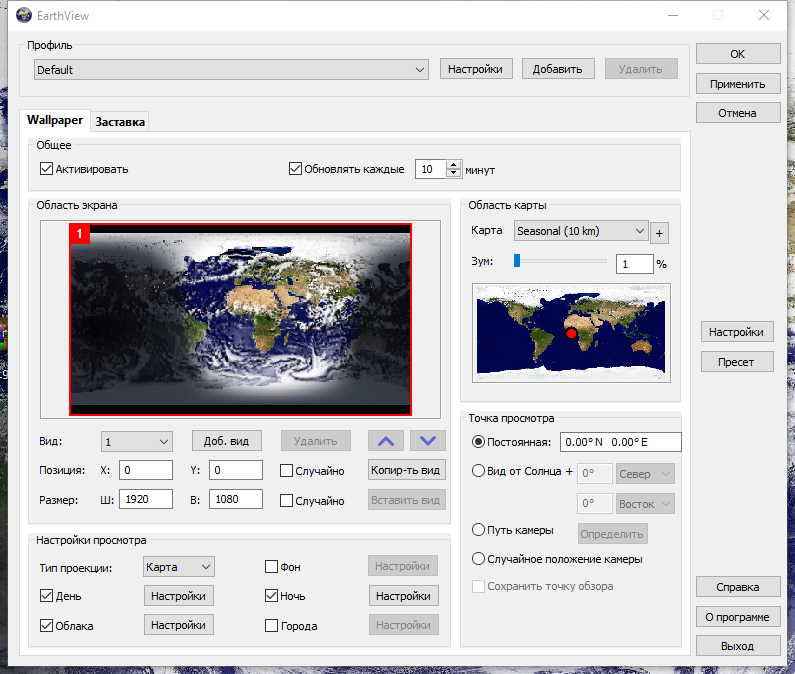The image size is (795, 674).
Task: Click the up arrow view order button
Action: (x=386, y=441)
